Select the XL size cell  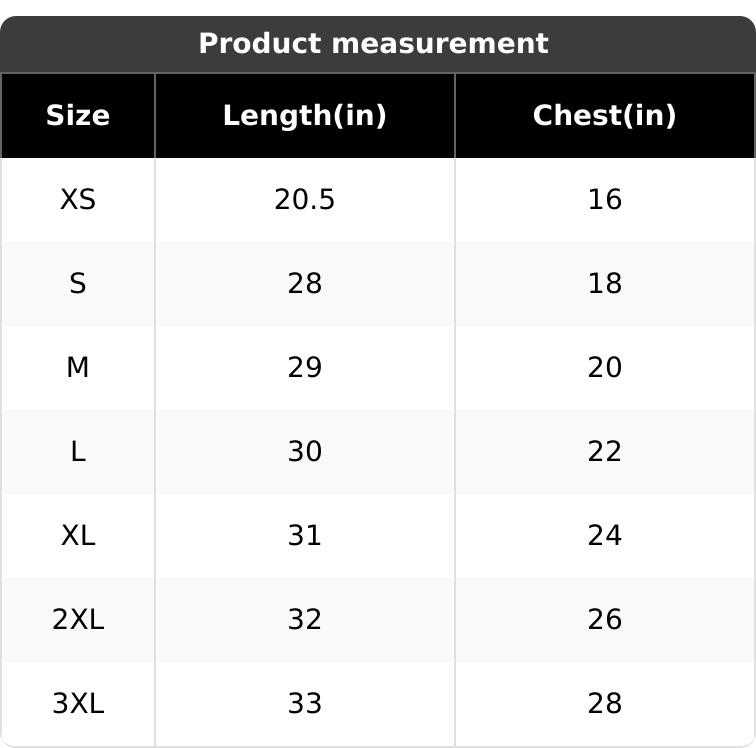(x=78, y=536)
